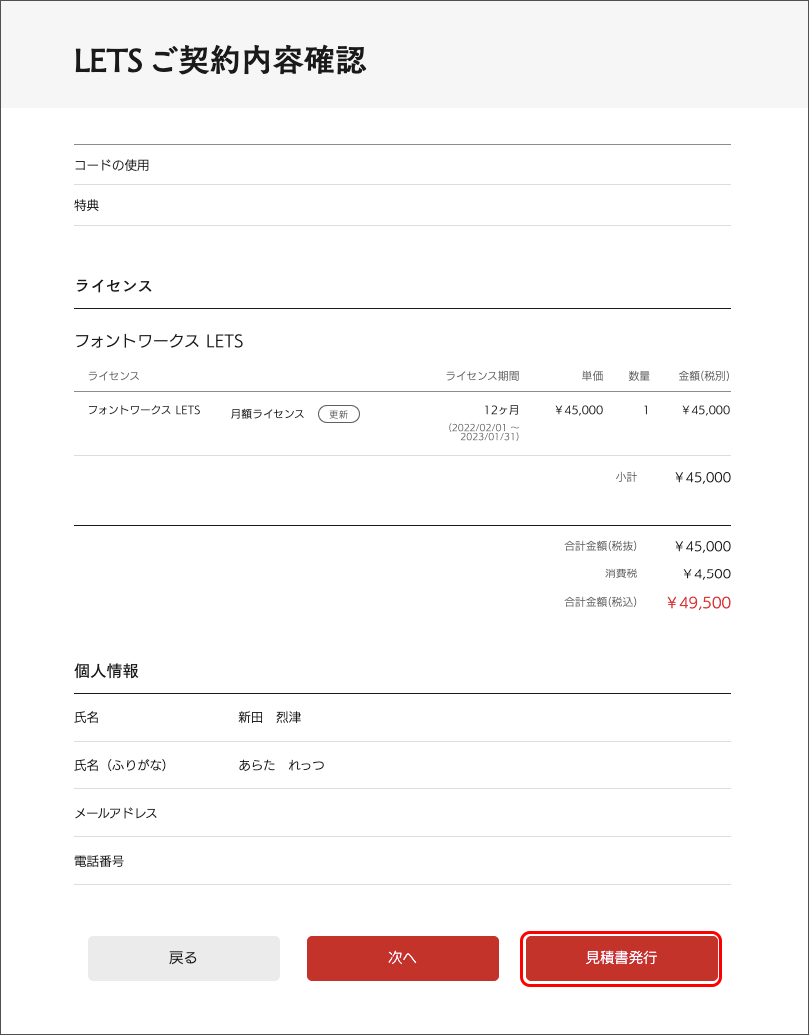Click the 金額(税別) column header
Screen dimensions: 809x1035
[704, 376]
